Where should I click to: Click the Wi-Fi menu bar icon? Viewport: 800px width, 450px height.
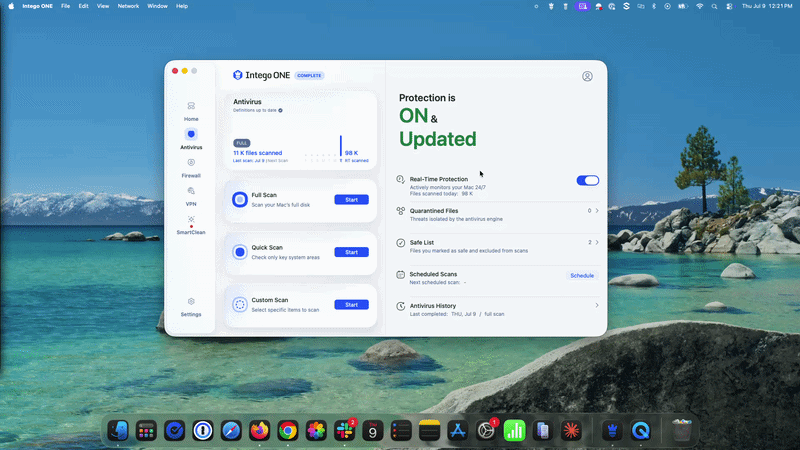click(x=699, y=6)
